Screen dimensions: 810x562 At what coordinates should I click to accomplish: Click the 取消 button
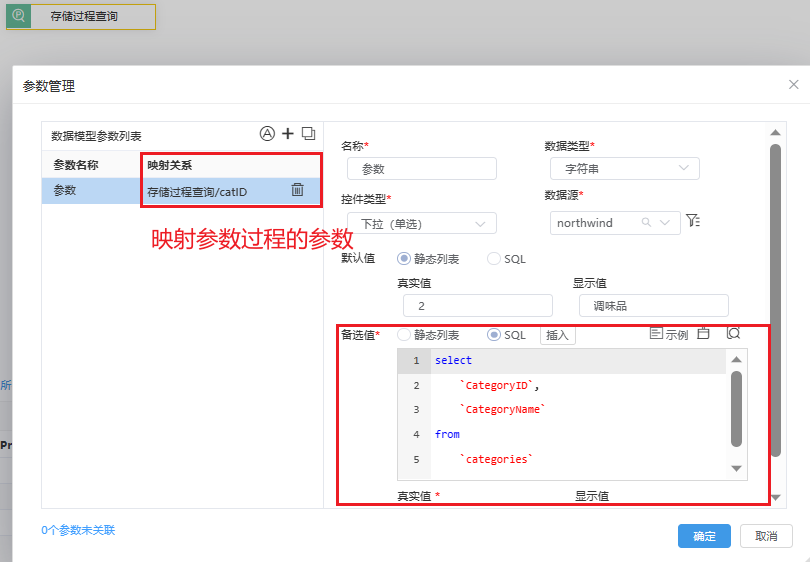[x=766, y=536]
